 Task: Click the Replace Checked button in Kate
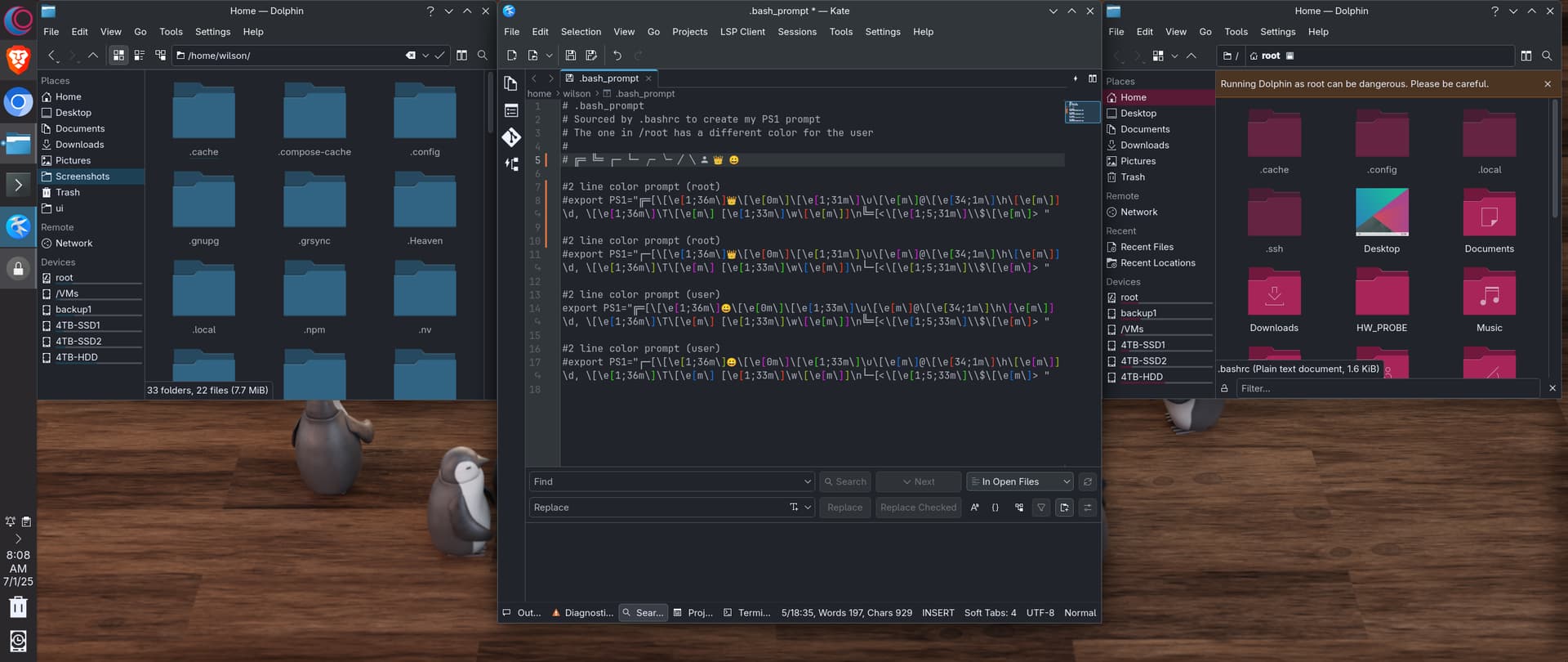918,508
